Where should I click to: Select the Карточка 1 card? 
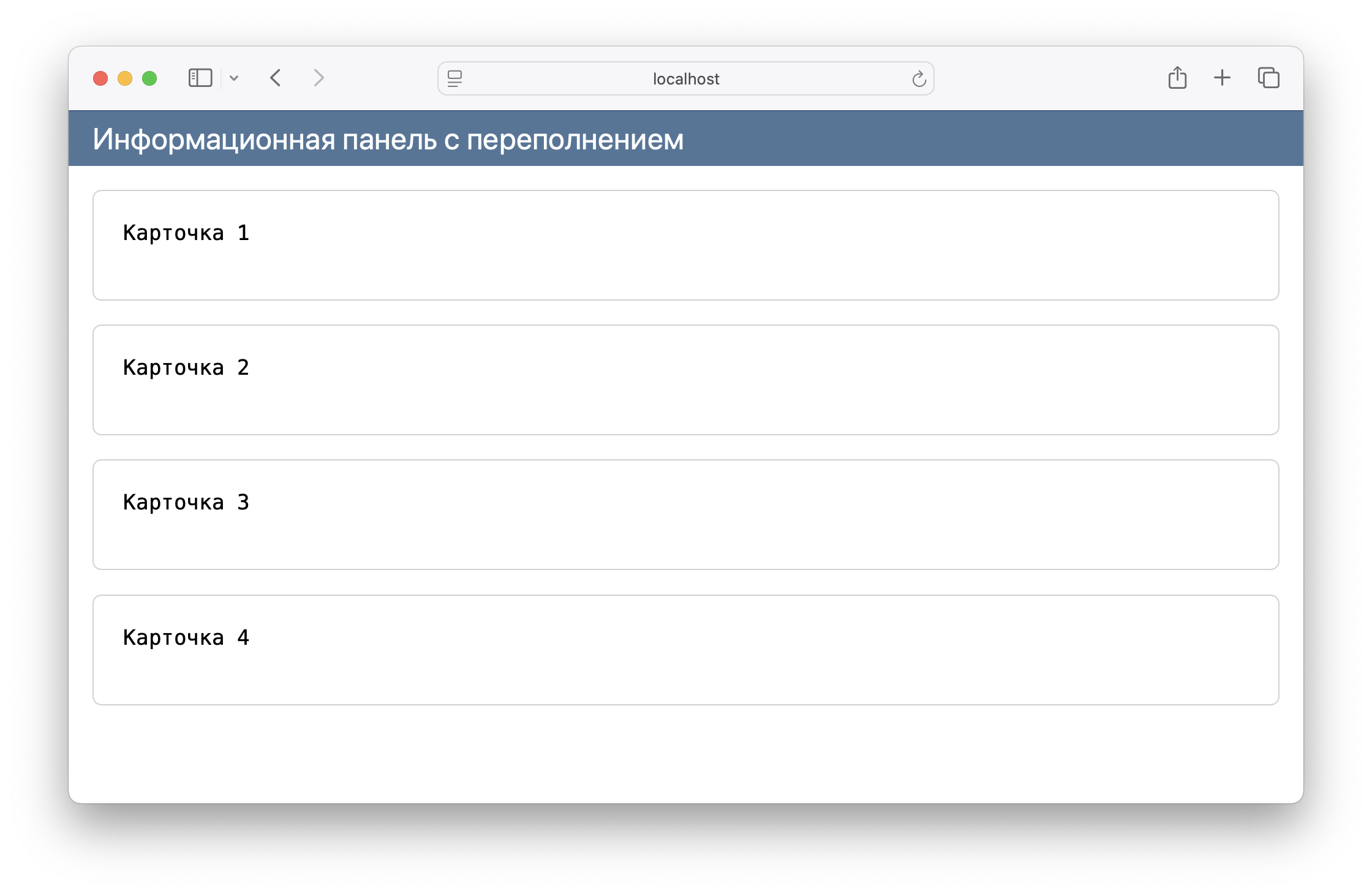click(686, 245)
